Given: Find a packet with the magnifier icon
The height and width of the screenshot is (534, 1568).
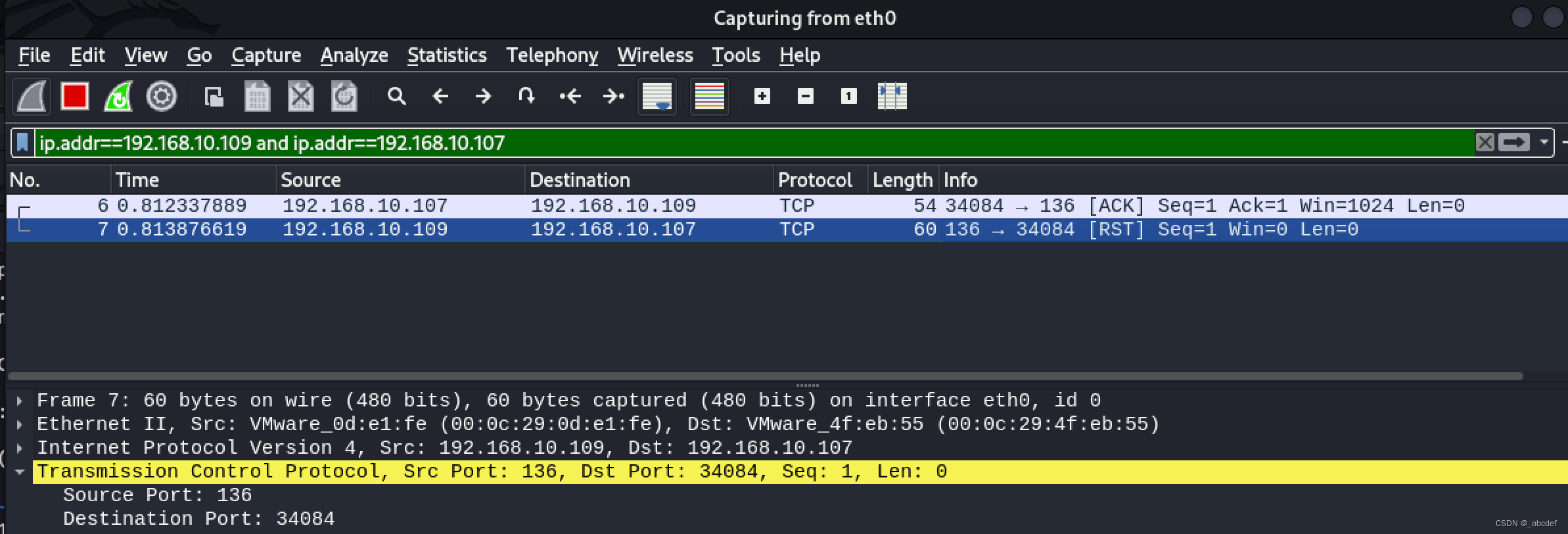Looking at the screenshot, I should pyautogui.click(x=396, y=97).
